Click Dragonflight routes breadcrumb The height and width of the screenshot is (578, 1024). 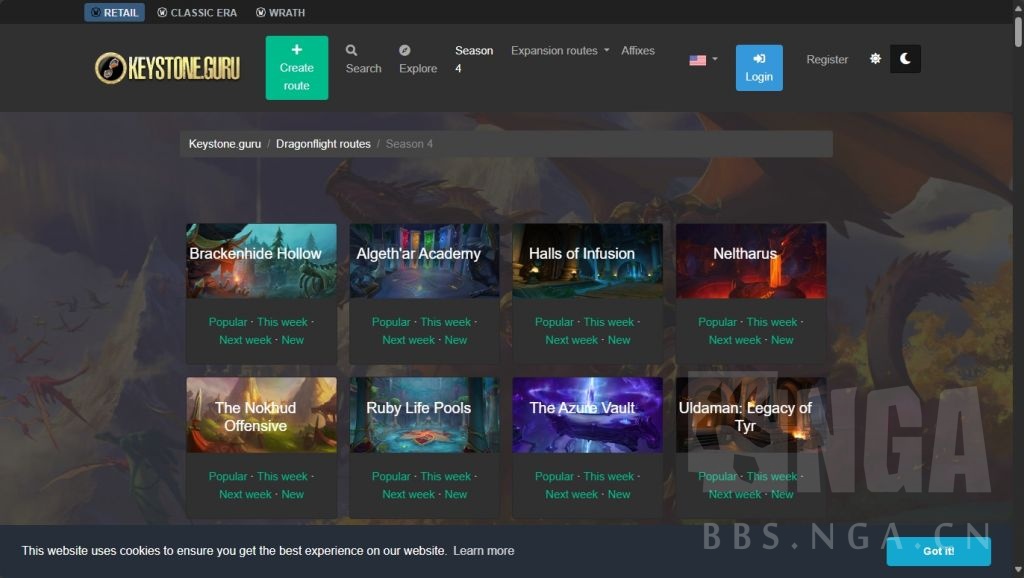[x=323, y=144]
